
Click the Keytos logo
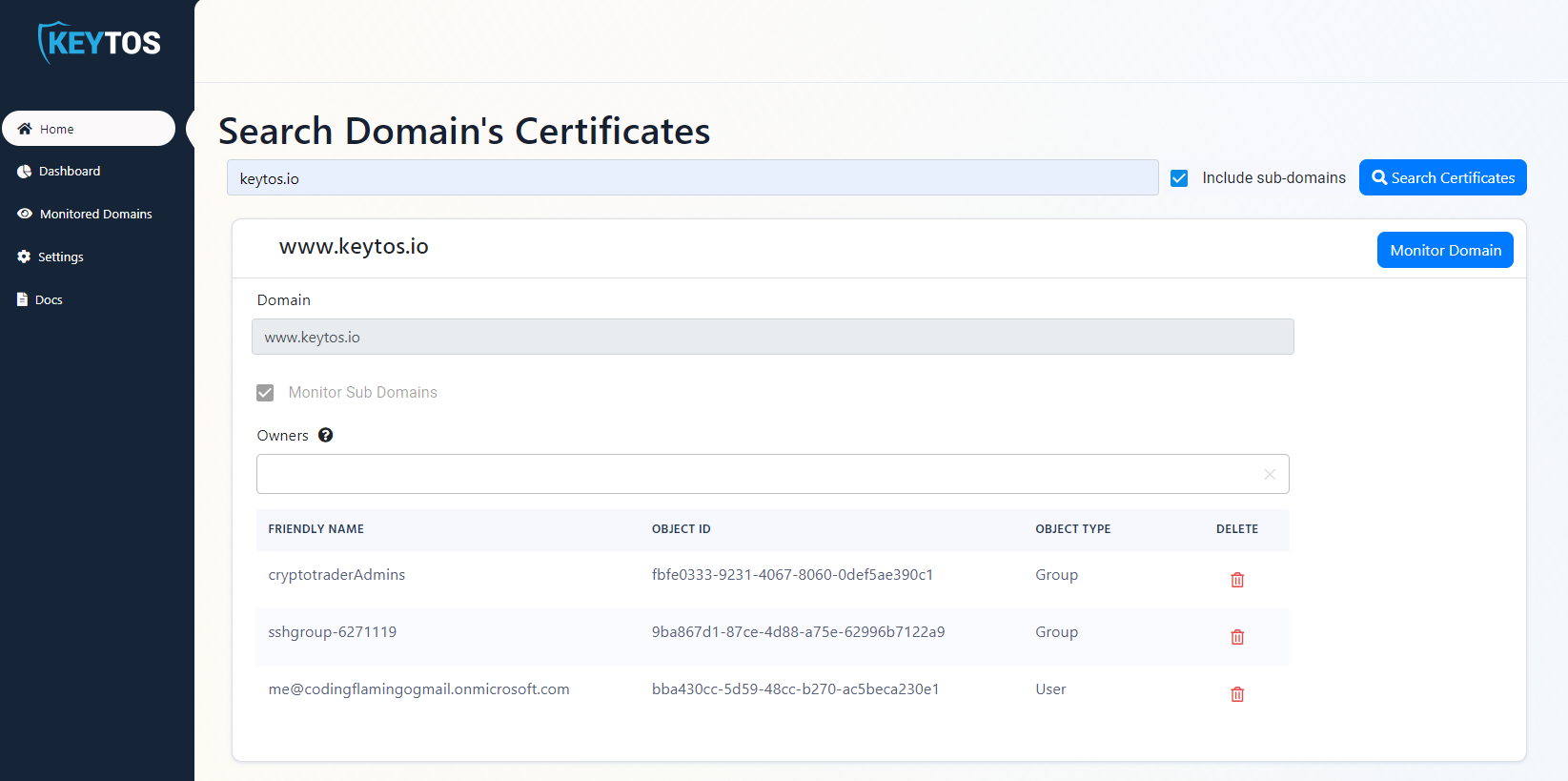(x=98, y=43)
